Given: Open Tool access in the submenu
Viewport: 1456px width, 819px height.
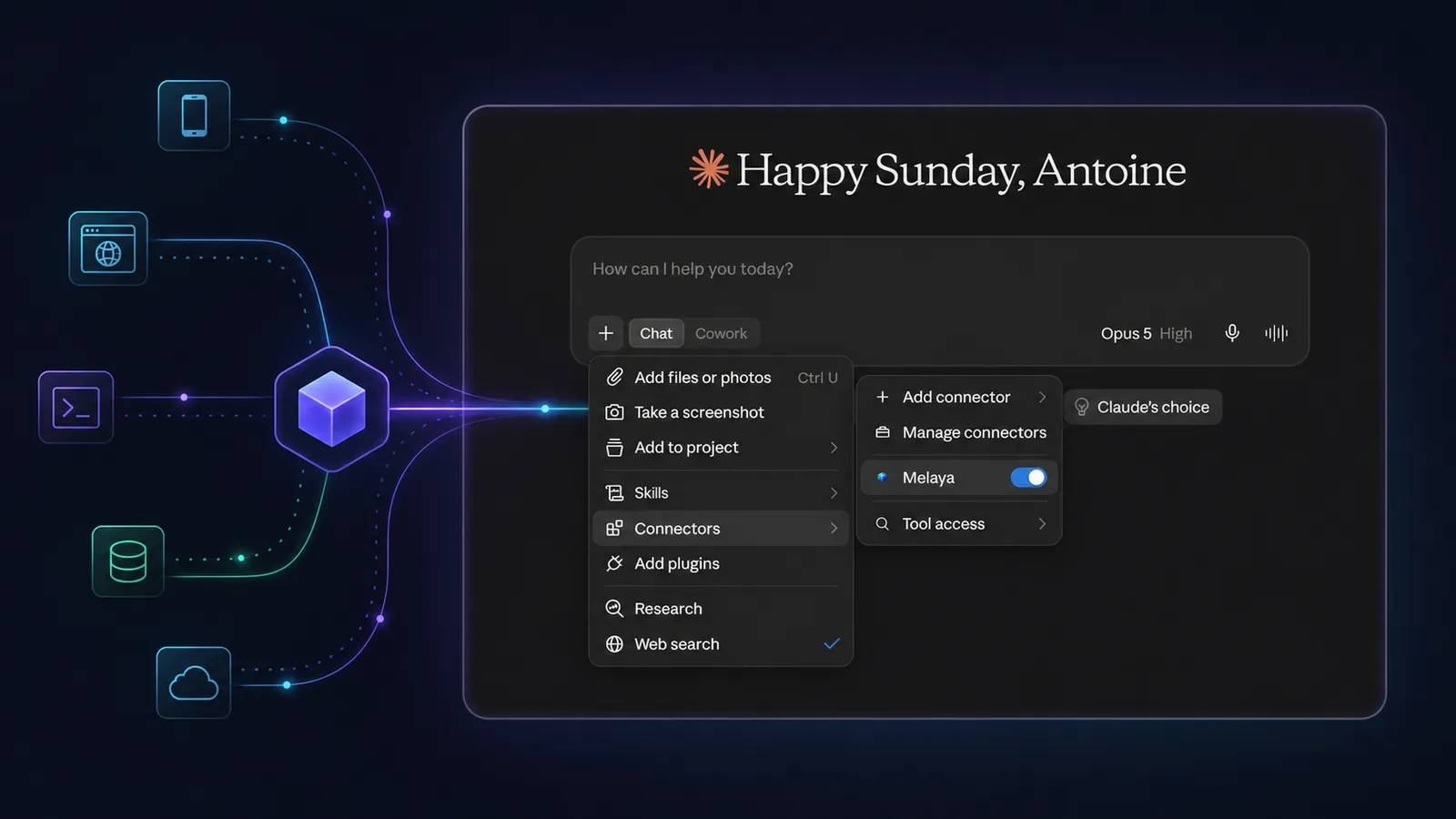Looking at the screenshot, I should tap(960, 523).
